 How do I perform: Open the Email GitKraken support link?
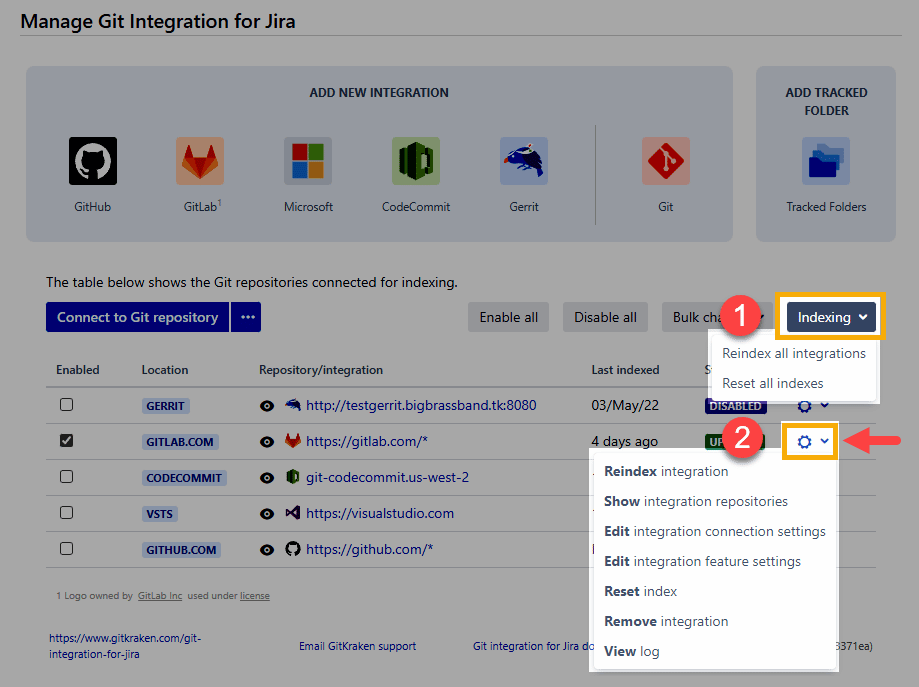click(357, 646)
